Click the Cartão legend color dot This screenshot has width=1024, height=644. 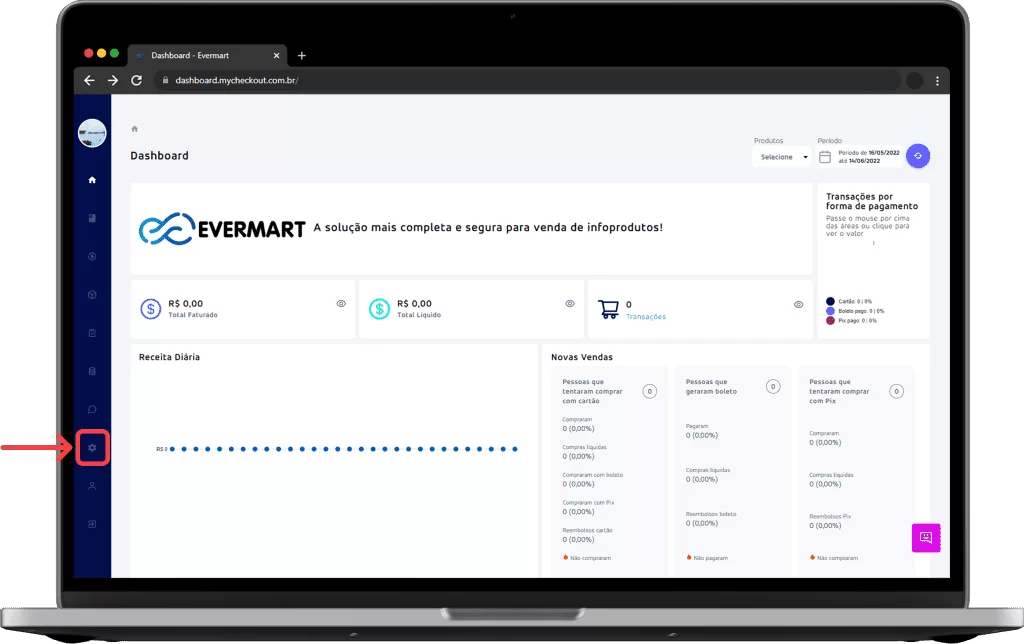[830, 301]
